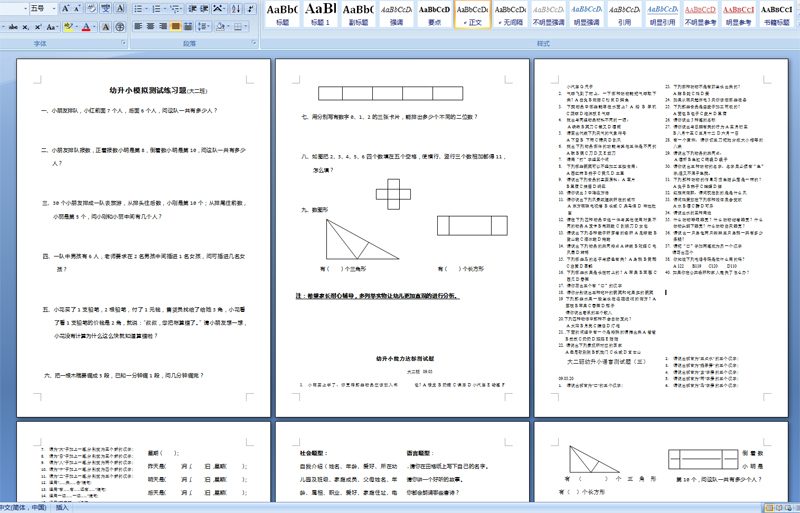Click the page two cross-shaped grid figure
Image resolution: width=800 pixels, height=513 pixels.
(393, 194)
